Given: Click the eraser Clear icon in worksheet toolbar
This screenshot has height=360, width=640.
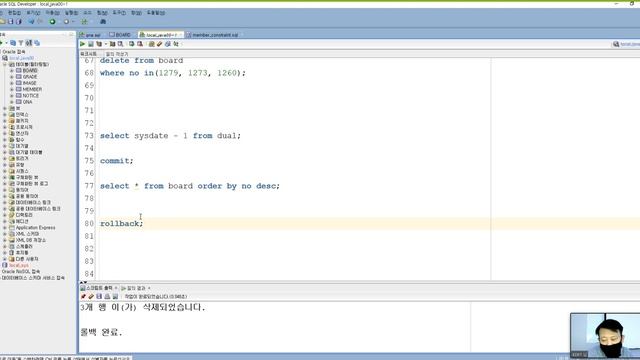Looking at the screenshot, I should [x=160, y=44].
